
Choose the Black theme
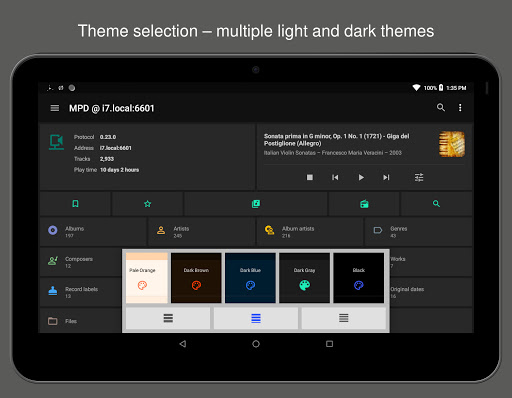(x=359, y=278)
